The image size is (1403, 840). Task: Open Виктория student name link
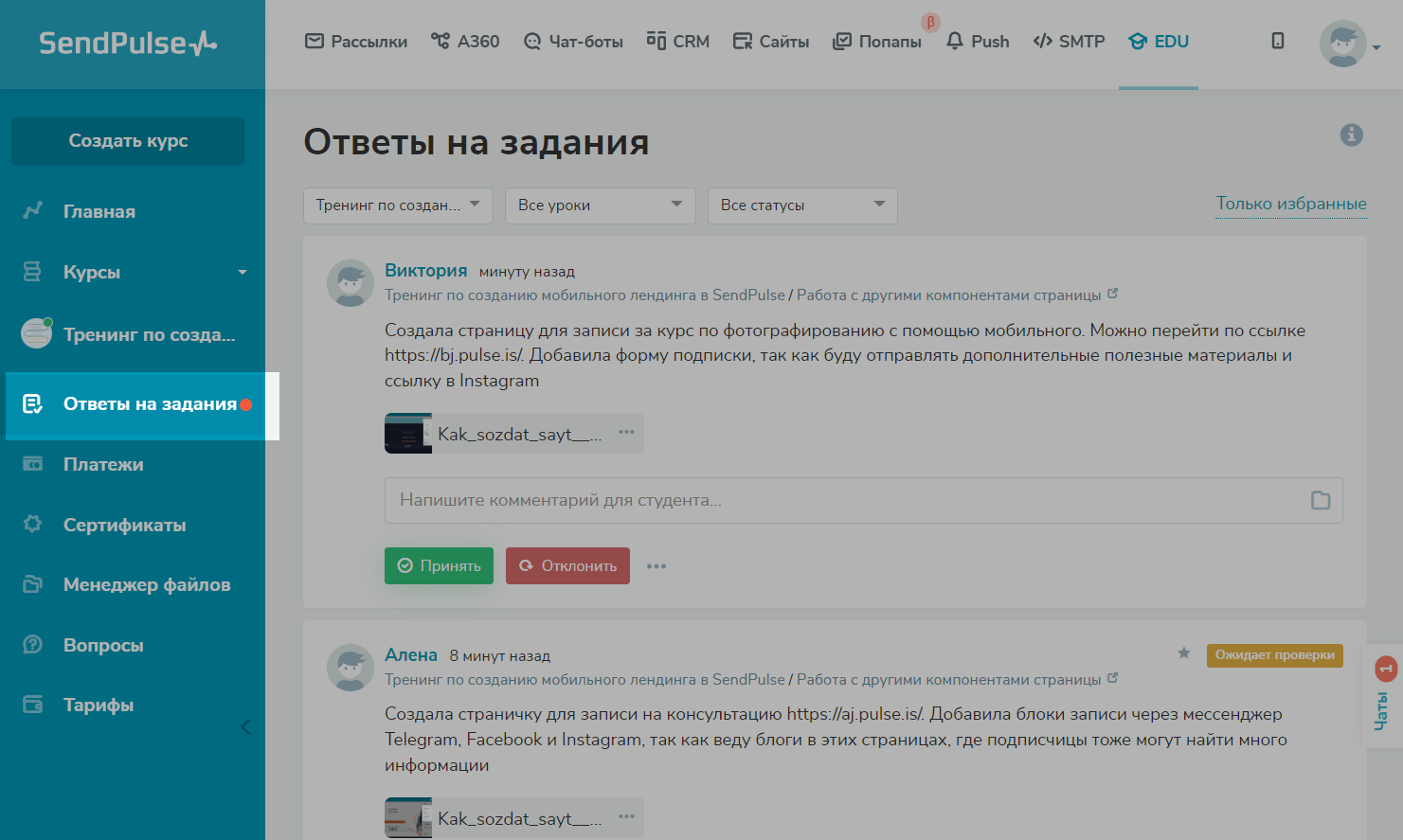tap(426, 271)
